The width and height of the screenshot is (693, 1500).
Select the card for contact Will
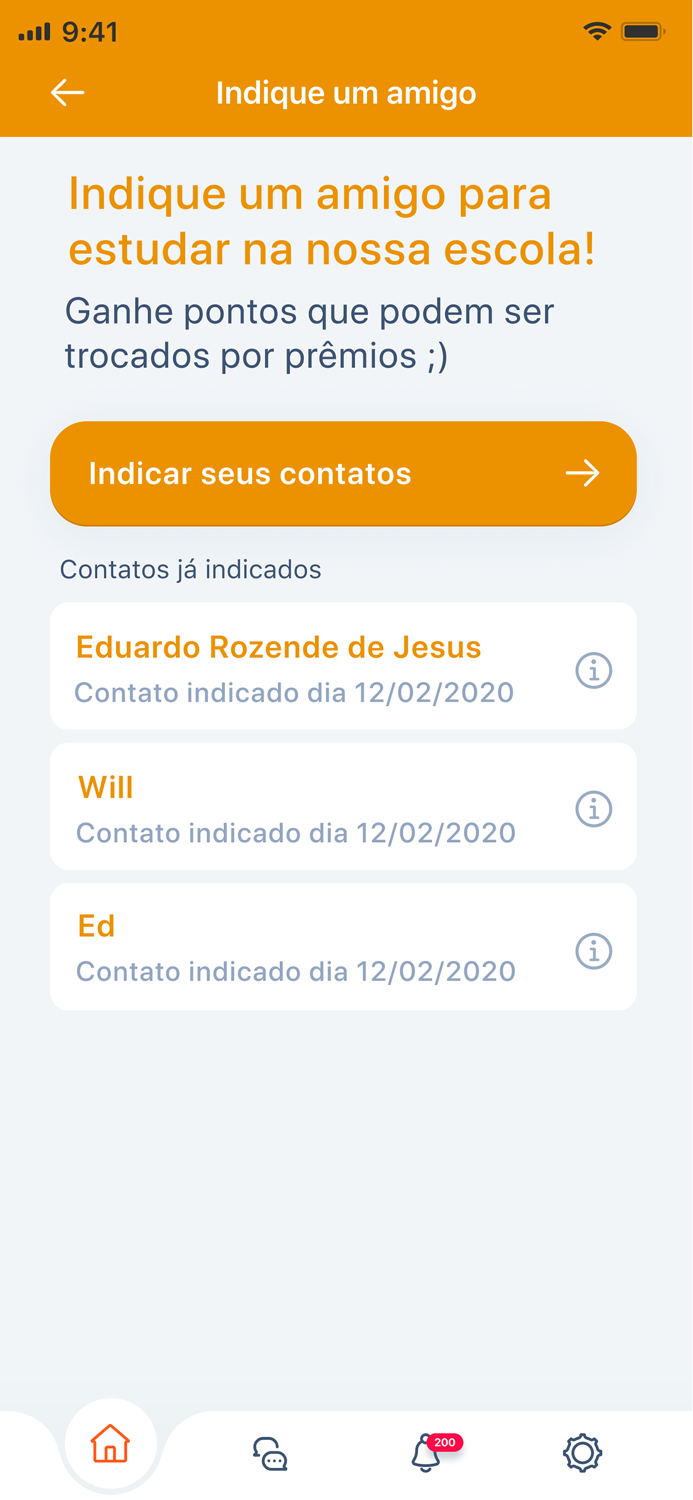(x=343, y=806)
